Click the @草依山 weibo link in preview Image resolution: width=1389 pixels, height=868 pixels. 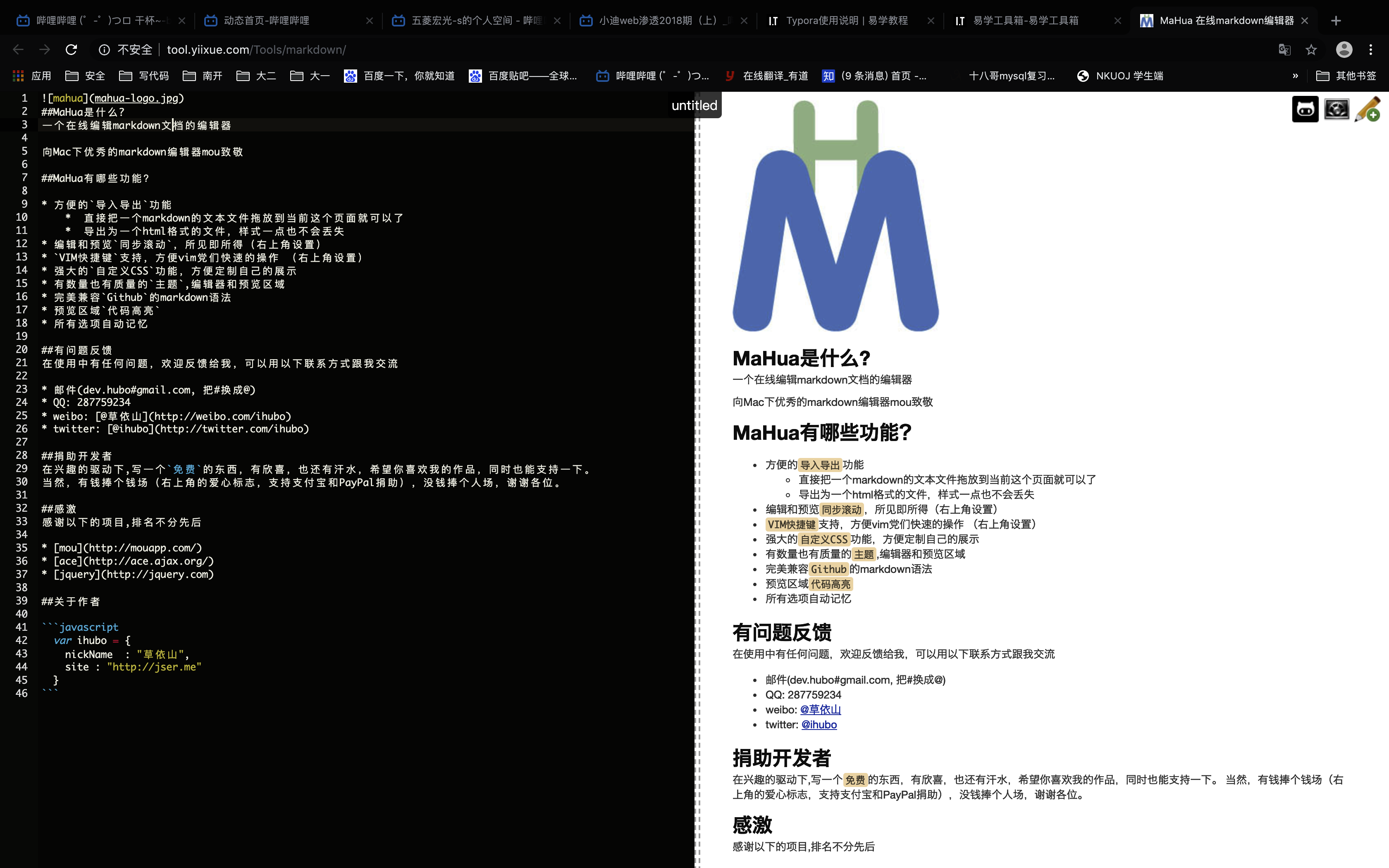[x=820, y=710]
